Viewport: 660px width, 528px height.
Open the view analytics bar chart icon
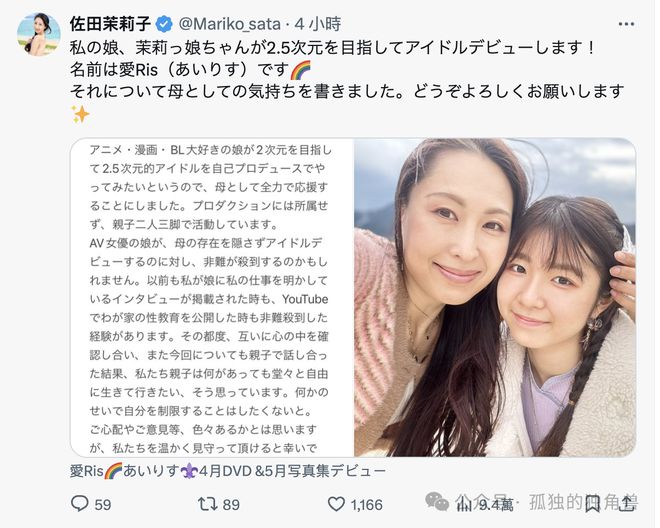tap(465, 504)
